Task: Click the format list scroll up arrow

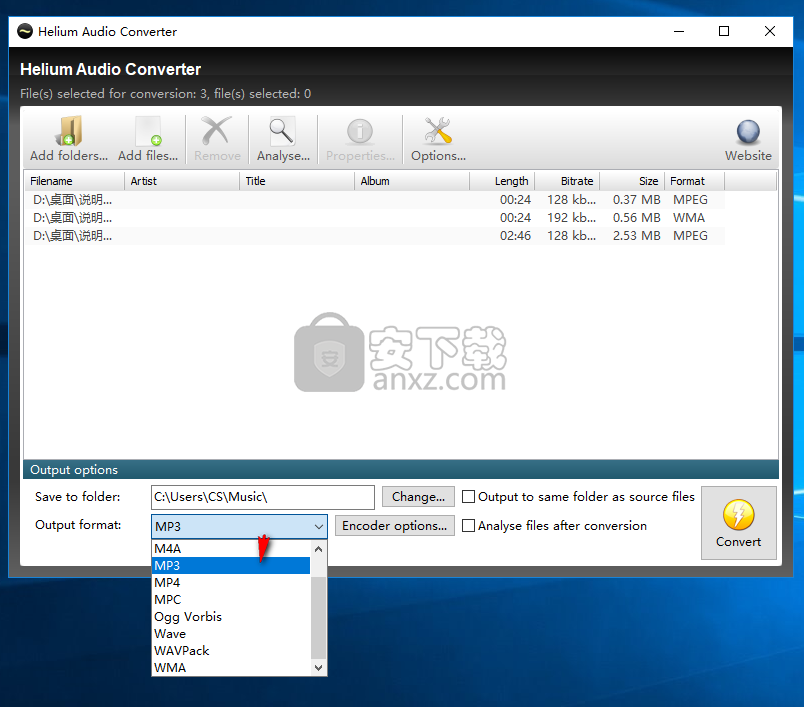Action: coord(318,549)
